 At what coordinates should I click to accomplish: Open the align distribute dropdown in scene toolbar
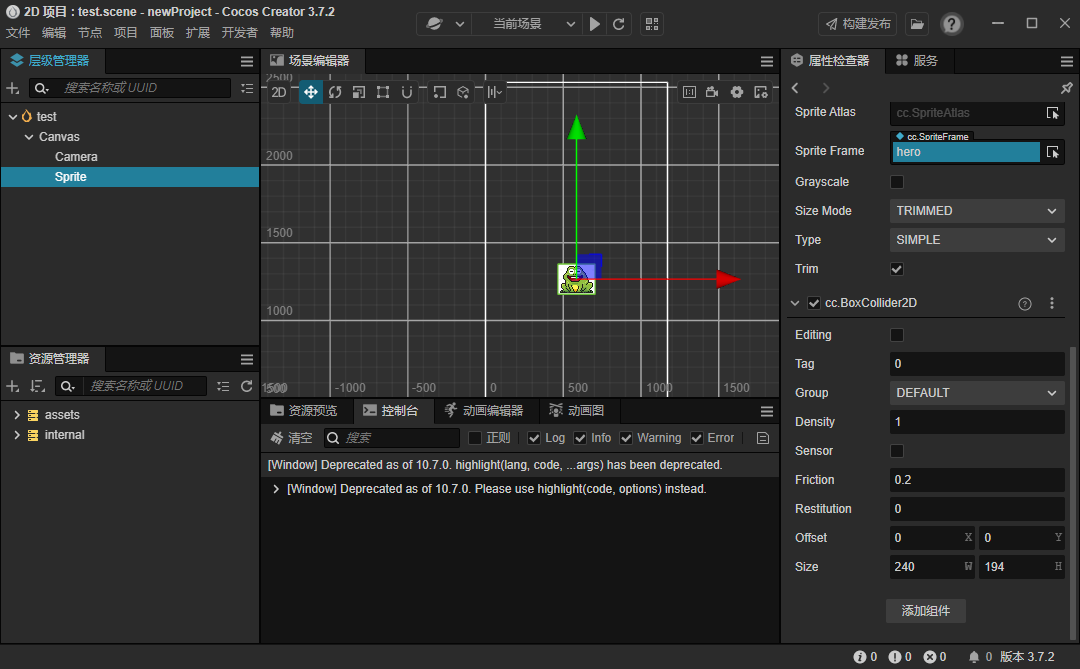[494, 92]
